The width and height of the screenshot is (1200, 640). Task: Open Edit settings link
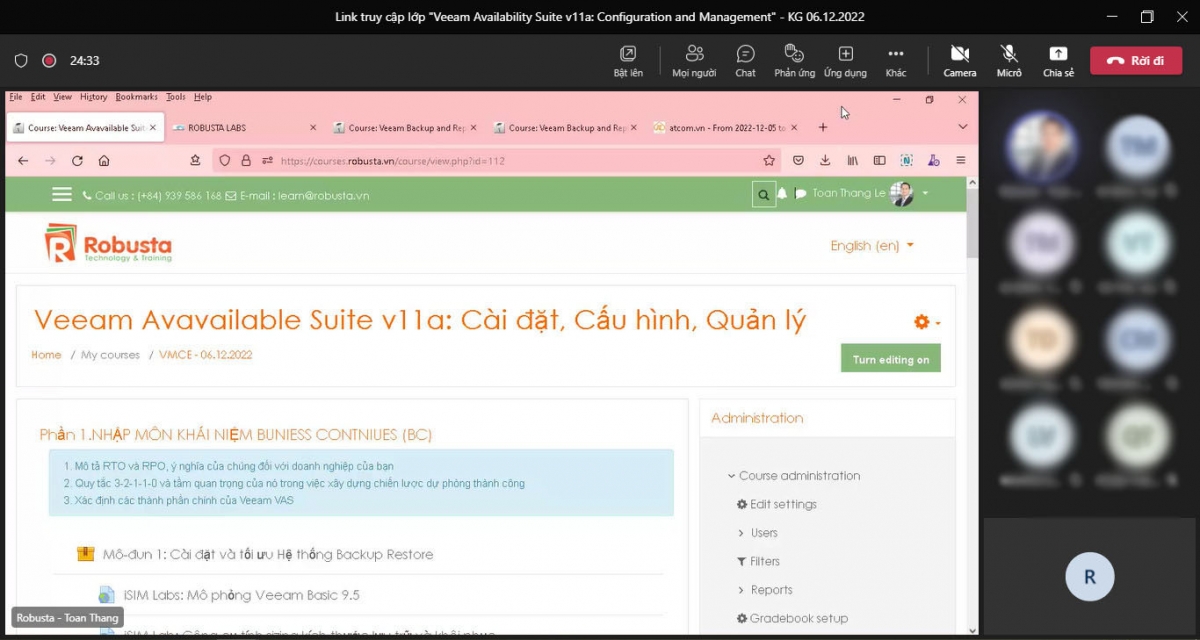777,504
